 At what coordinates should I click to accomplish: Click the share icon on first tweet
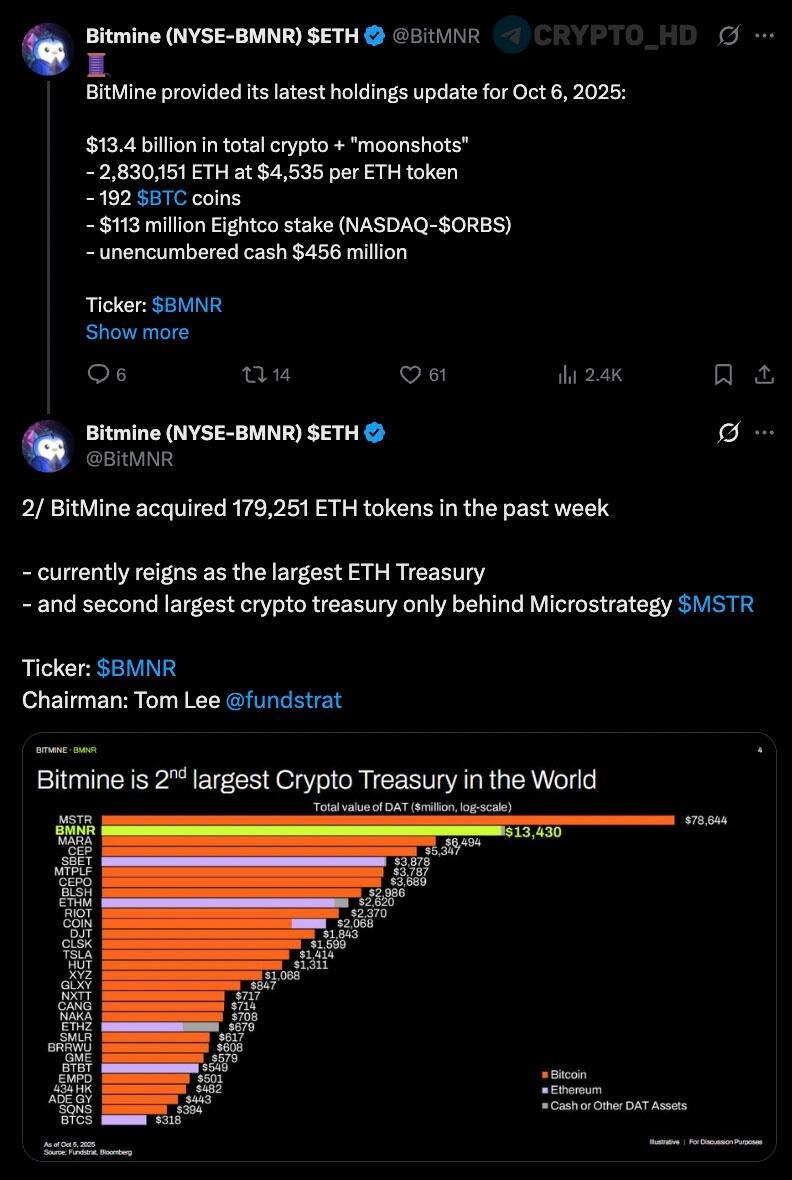(x=763, y=374)
